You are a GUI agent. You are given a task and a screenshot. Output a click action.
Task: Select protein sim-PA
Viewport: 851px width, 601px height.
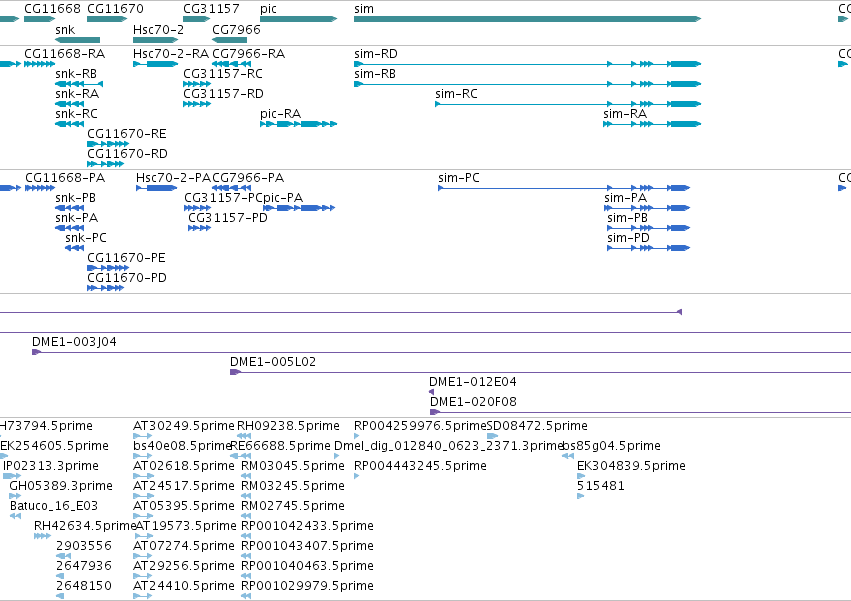point(647,208)
